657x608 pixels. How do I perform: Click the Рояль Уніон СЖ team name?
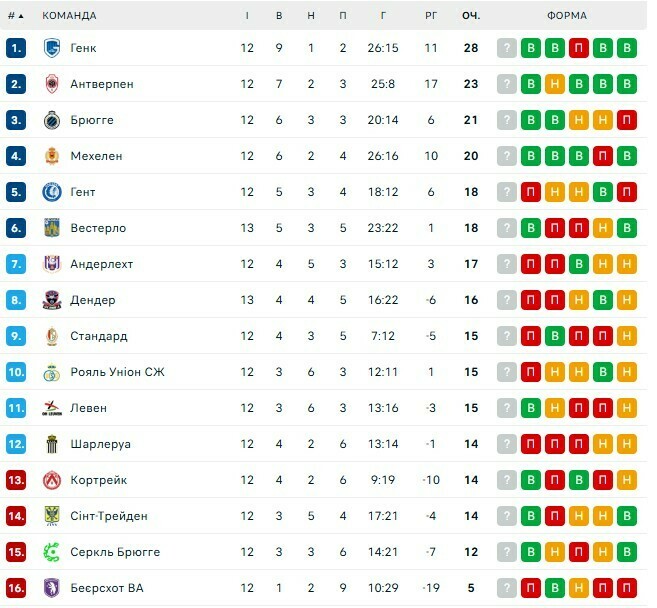click(x=117, y=372)
